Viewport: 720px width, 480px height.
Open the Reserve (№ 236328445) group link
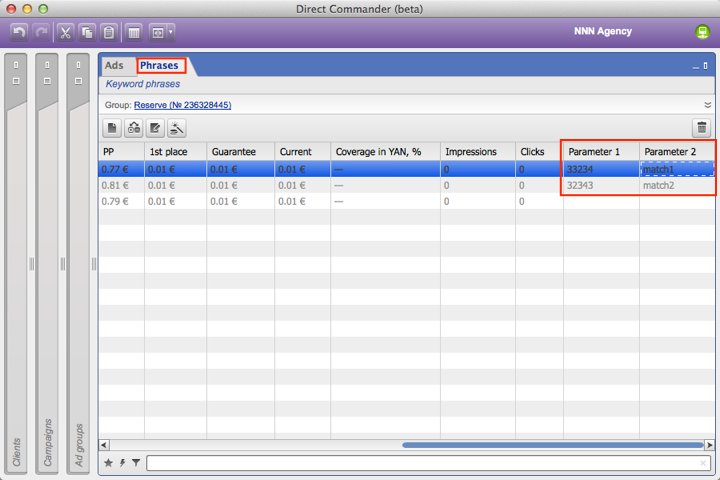click(x=182, y=105)
